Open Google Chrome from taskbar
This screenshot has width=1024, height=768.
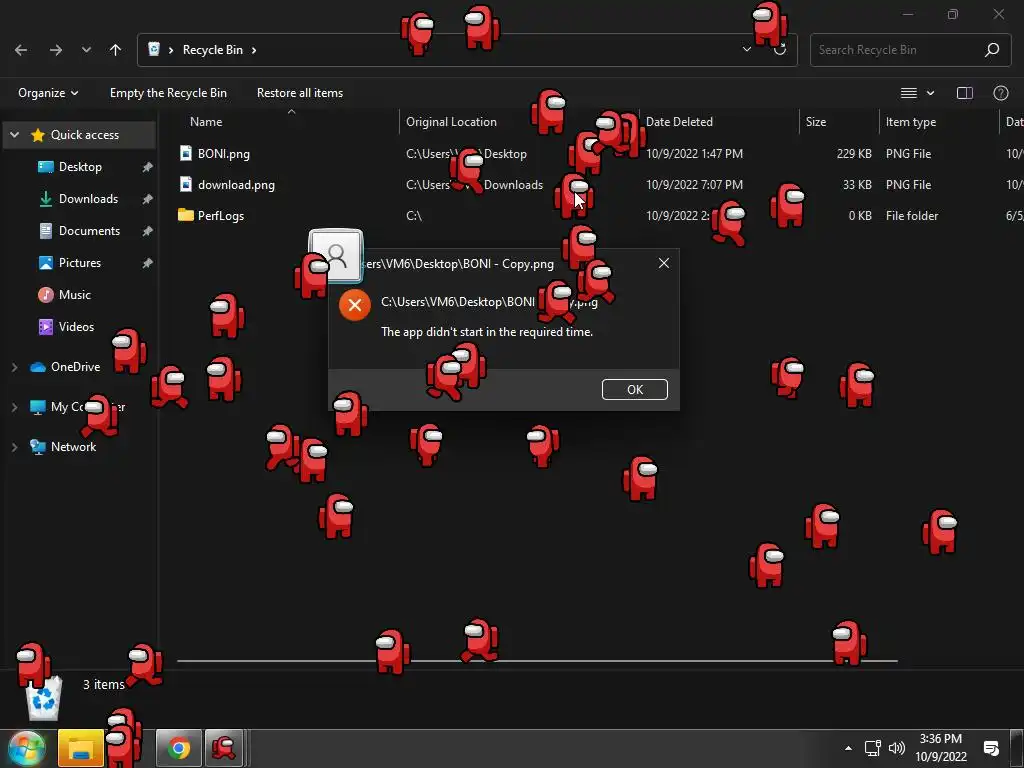coord(178,748)
